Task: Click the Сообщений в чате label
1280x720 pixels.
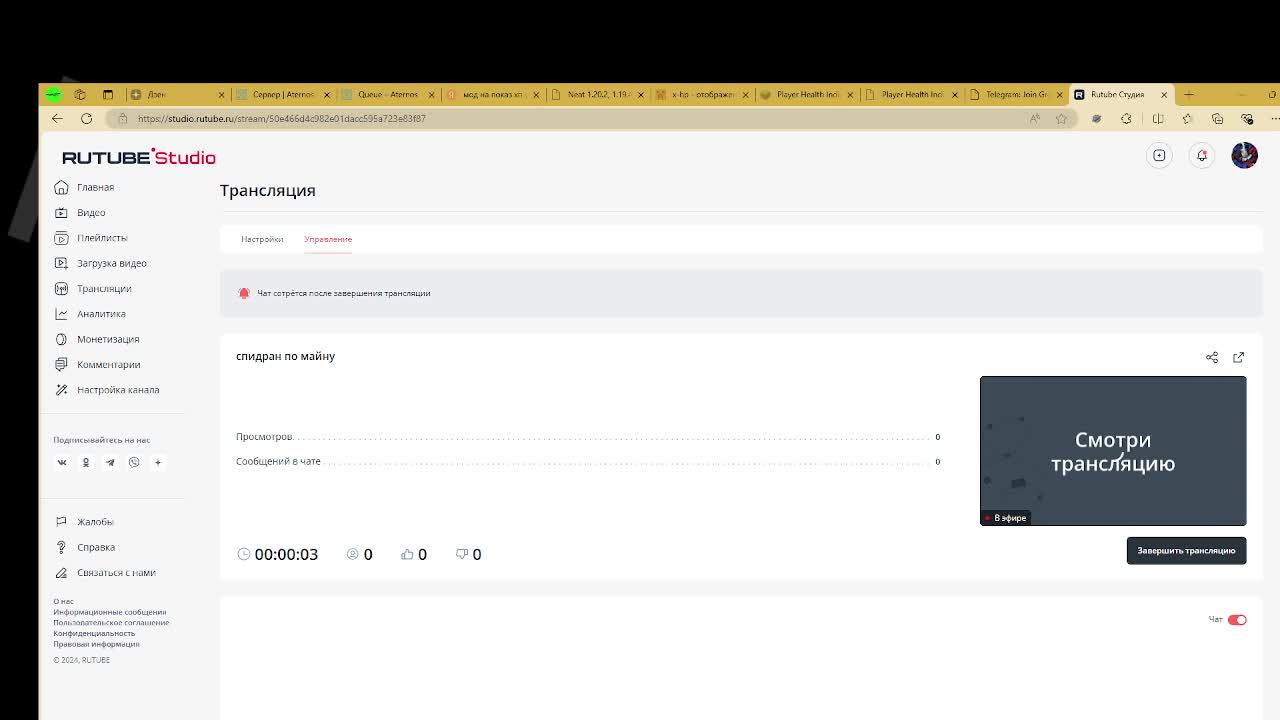Action: (x=278, y=462)
